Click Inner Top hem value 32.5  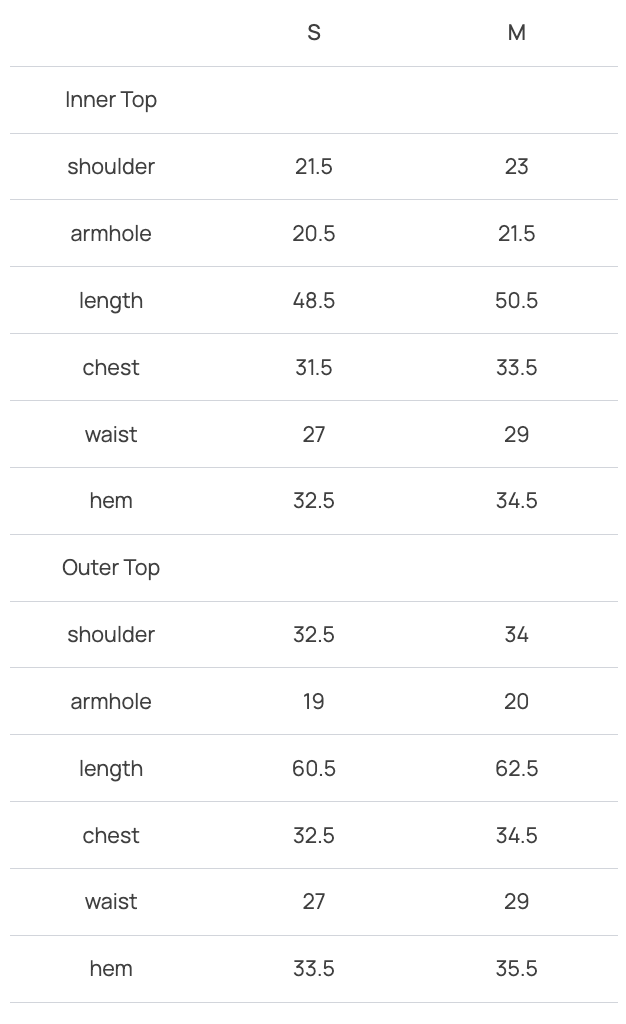click(314, 501)
